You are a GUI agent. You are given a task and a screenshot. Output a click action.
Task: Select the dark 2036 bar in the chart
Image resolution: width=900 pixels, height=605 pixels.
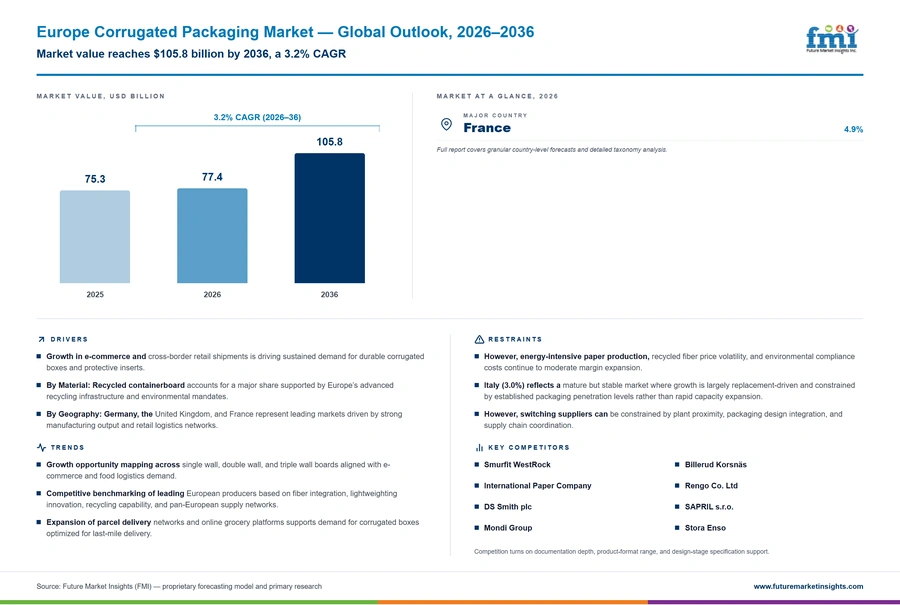click(329, 218)
